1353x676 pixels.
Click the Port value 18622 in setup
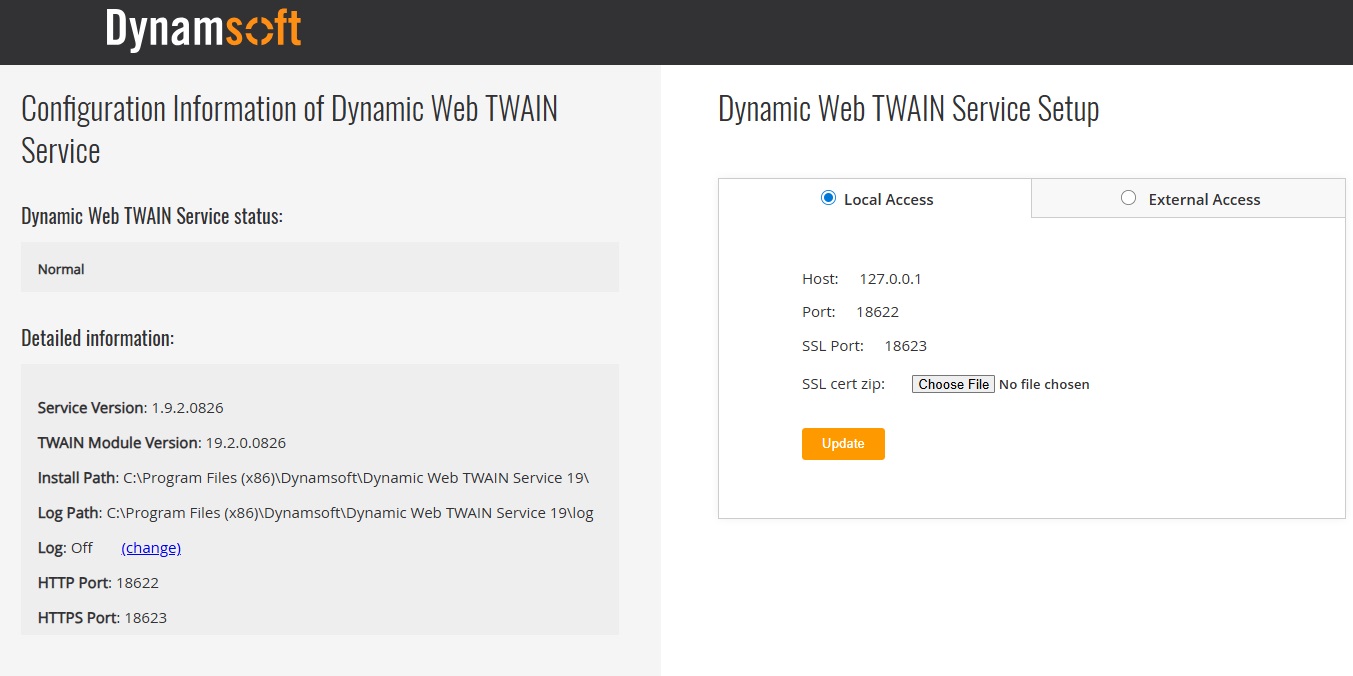pos(877,312)
